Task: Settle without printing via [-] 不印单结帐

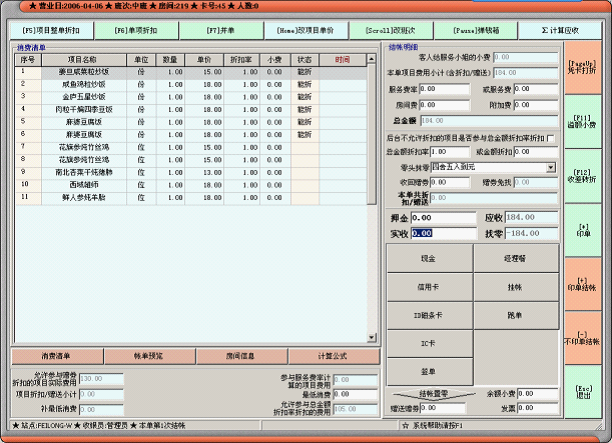Action: 582,338
